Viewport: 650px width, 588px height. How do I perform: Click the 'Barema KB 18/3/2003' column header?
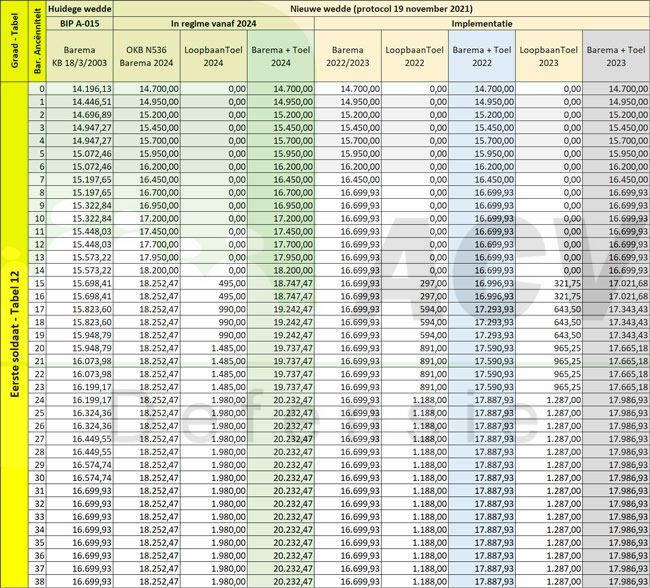coord(80,56)
